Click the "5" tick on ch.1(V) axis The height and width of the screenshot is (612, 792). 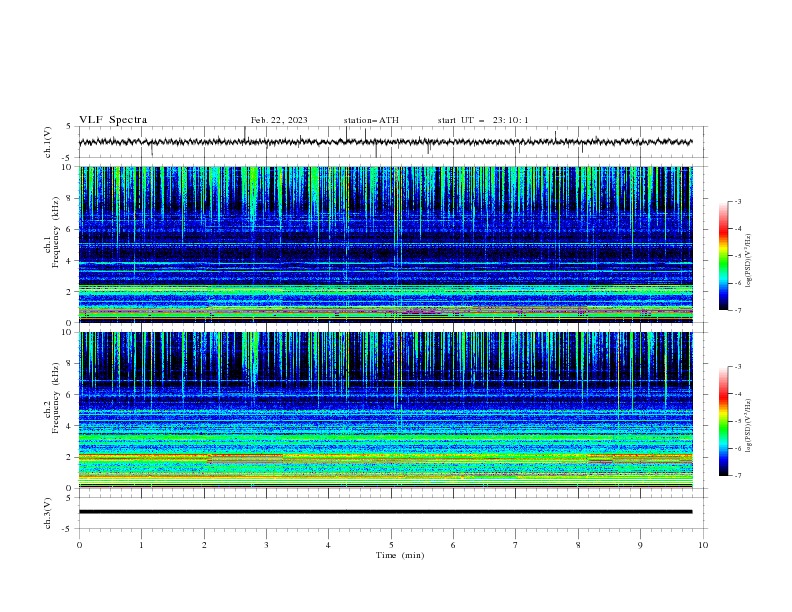[68, 126]
